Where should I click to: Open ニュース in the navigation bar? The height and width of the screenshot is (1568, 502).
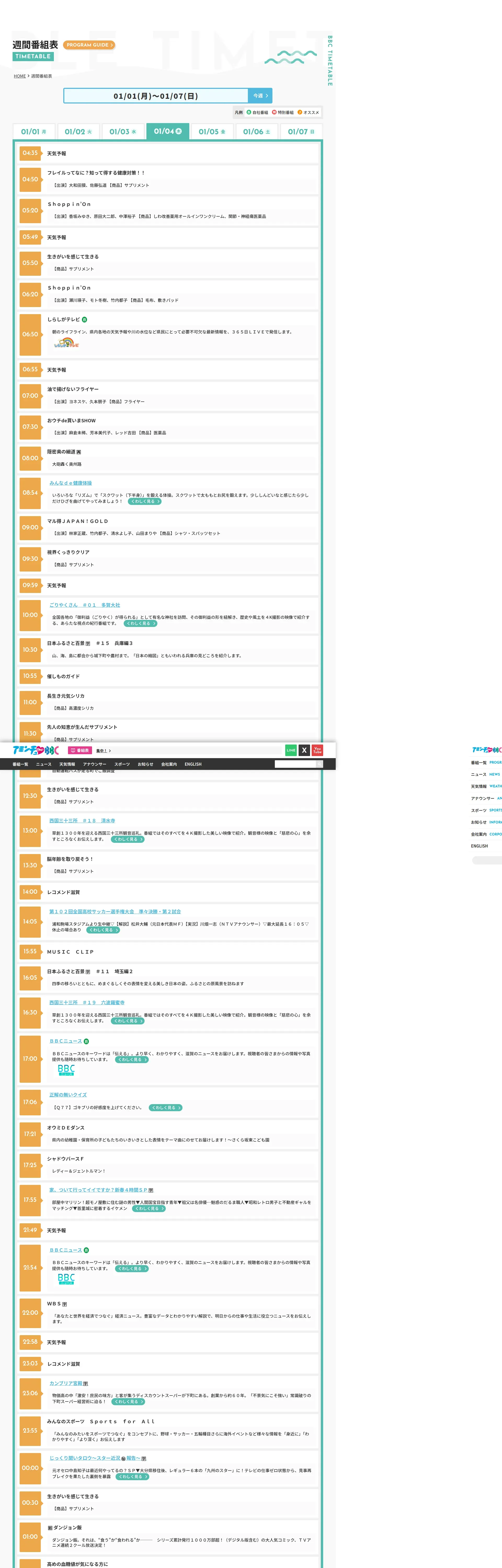click(44, 764)
